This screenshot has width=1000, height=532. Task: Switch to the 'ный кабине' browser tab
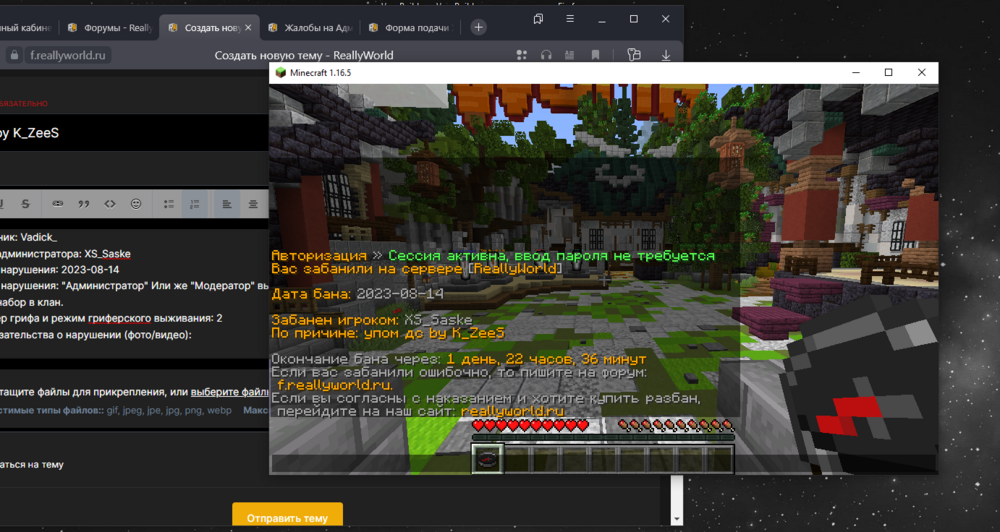pyautogui.click(x=27, y=27)
